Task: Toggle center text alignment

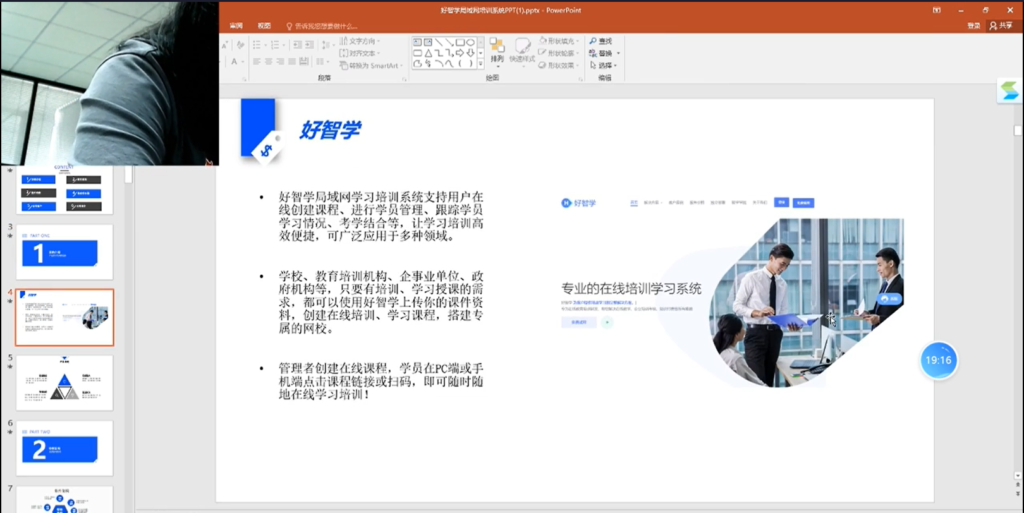Action: (268, 61)
